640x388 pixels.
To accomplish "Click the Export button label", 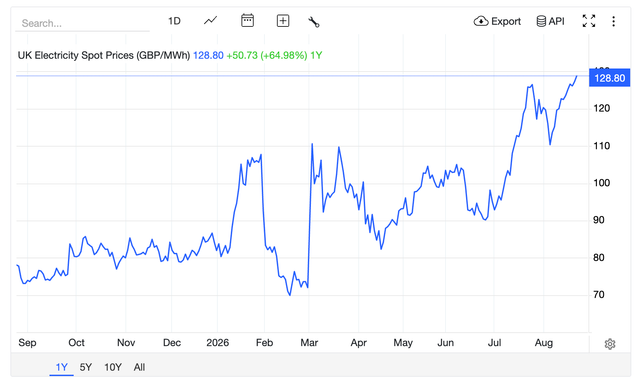I will click(506, 21).
